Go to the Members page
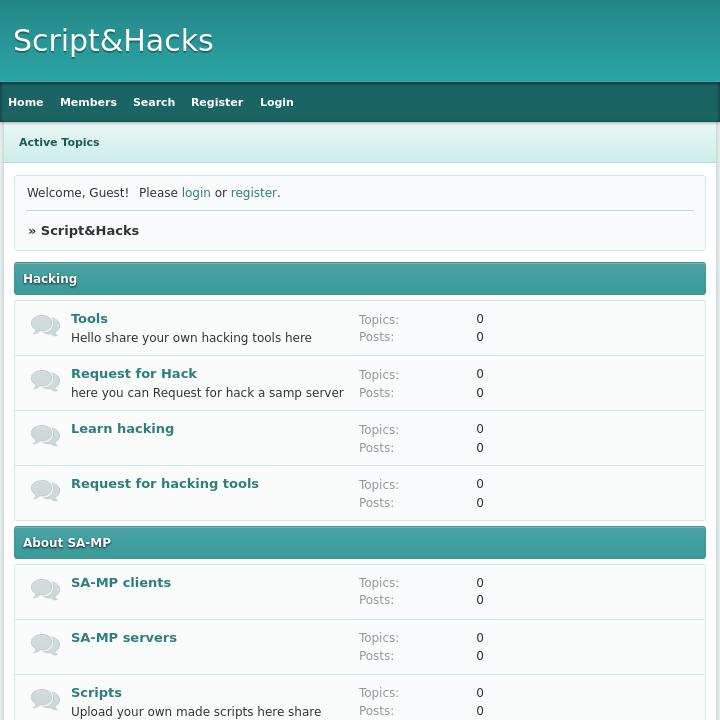 click(x=88, y=102)
